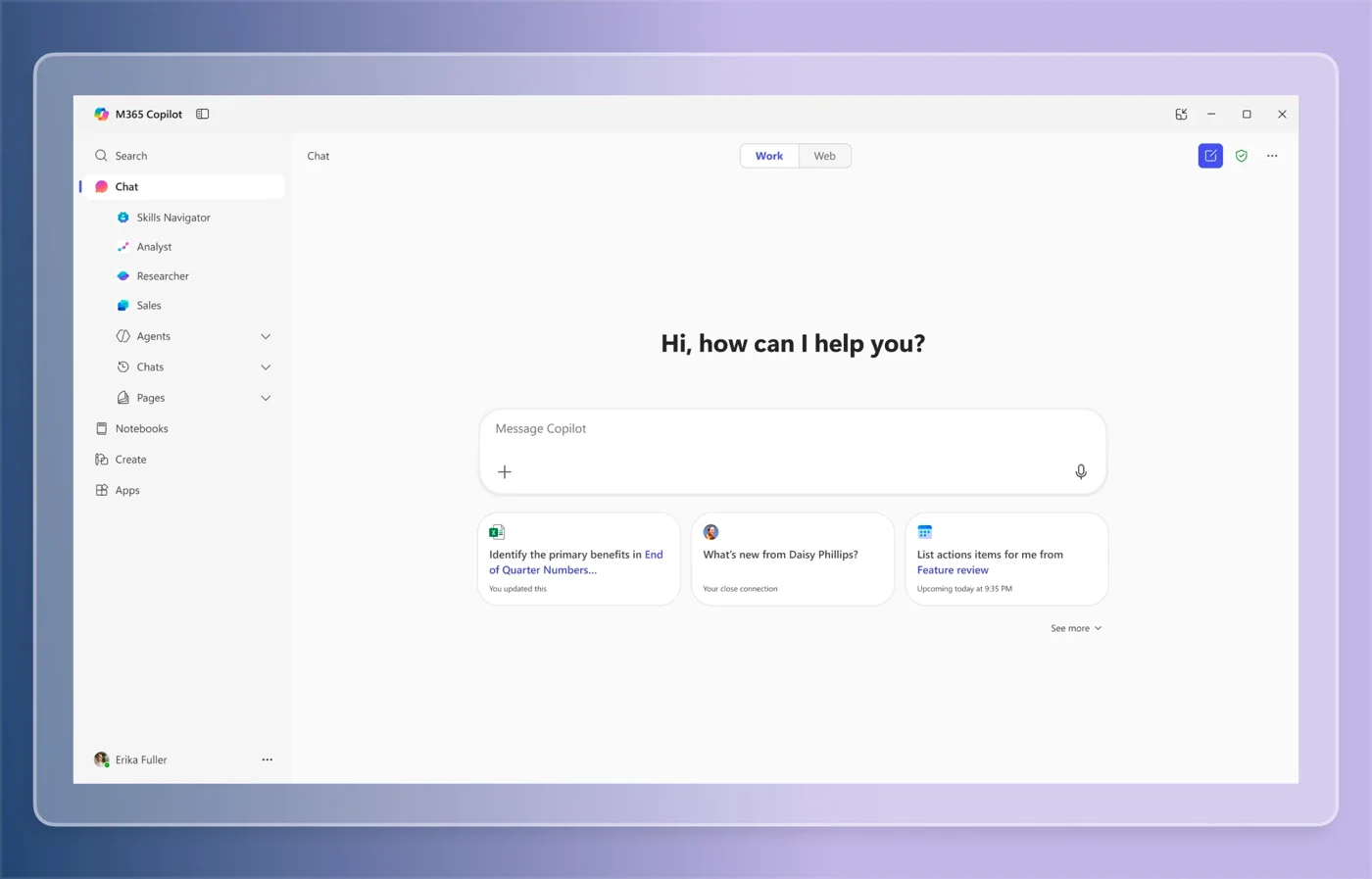This screenshot has height=879, width=1372.
Task: Expand suggestions with See more
Action: point(1076,628)
